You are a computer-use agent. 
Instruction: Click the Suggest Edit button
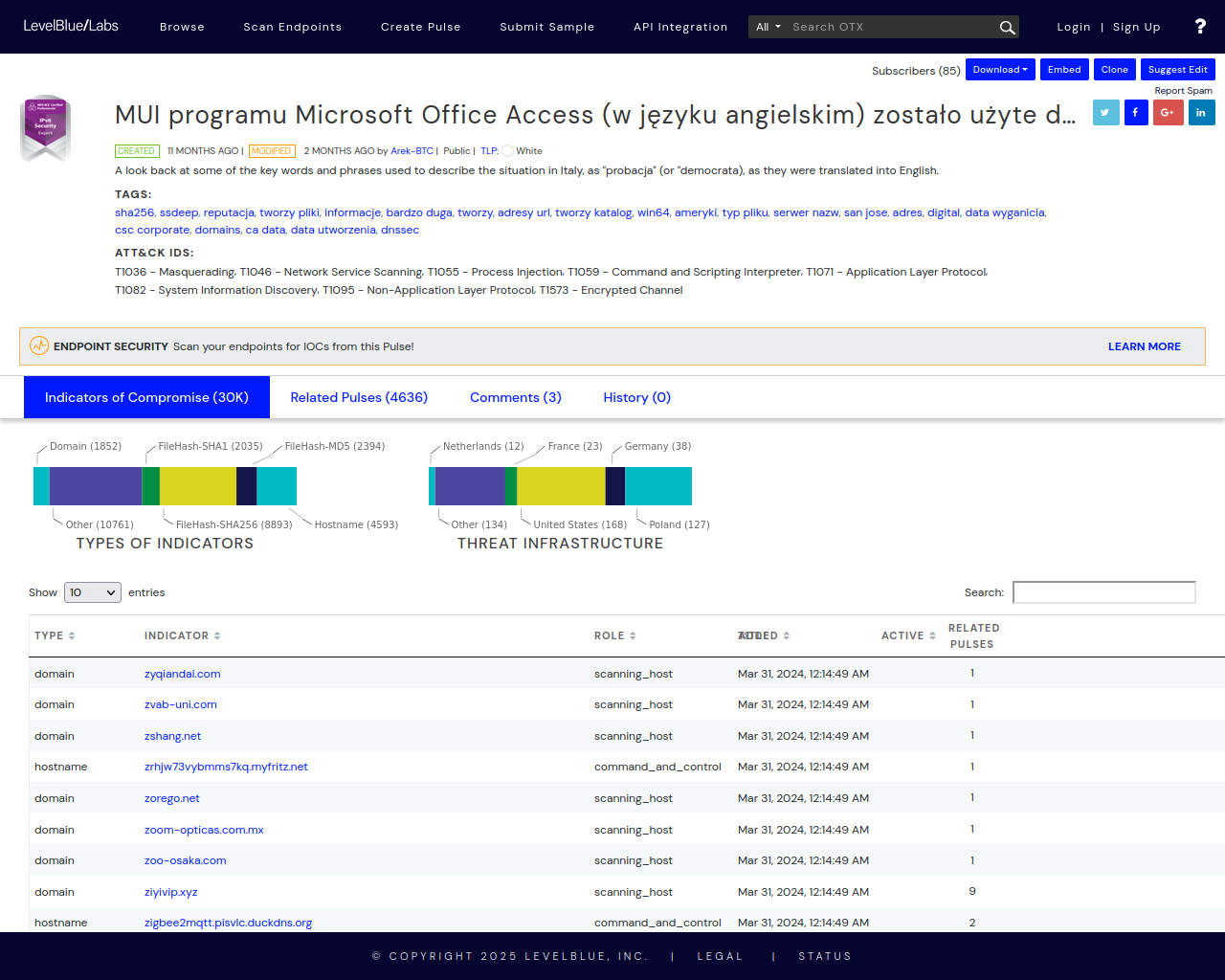click(x=1177, y=70)
